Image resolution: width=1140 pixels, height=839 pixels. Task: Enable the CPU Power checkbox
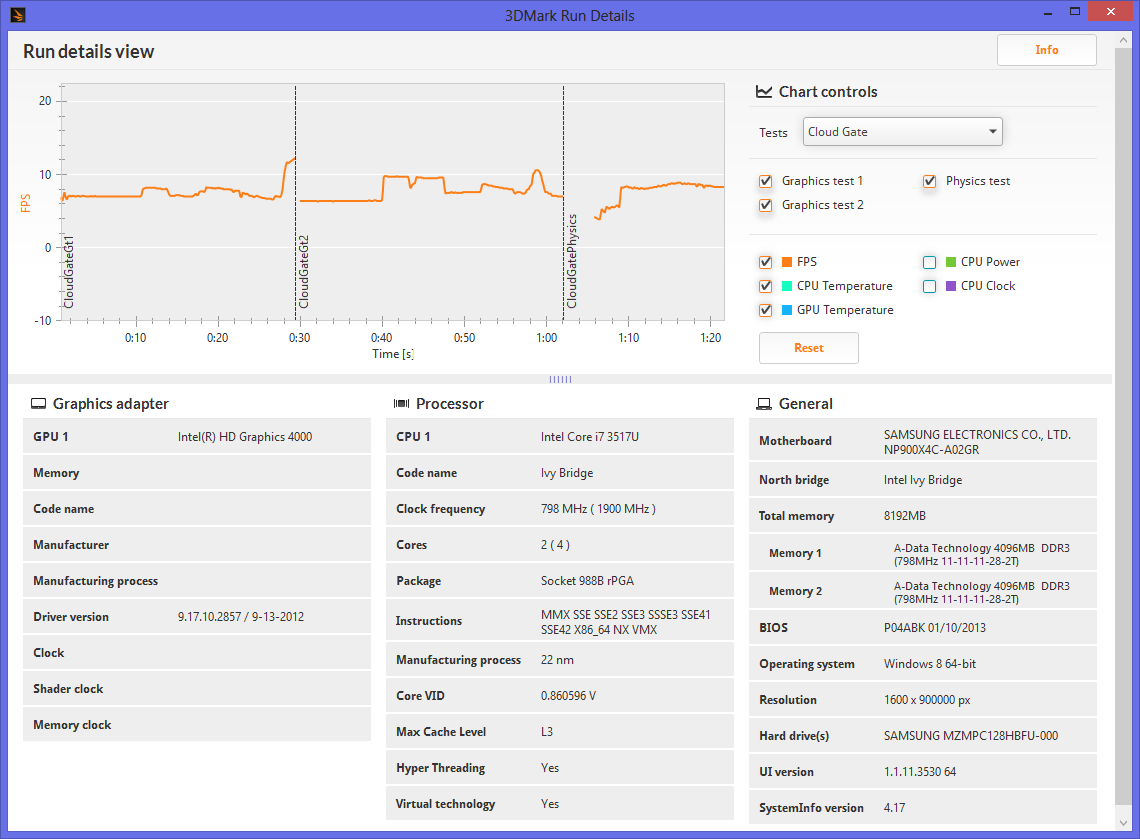coord(929,262)
